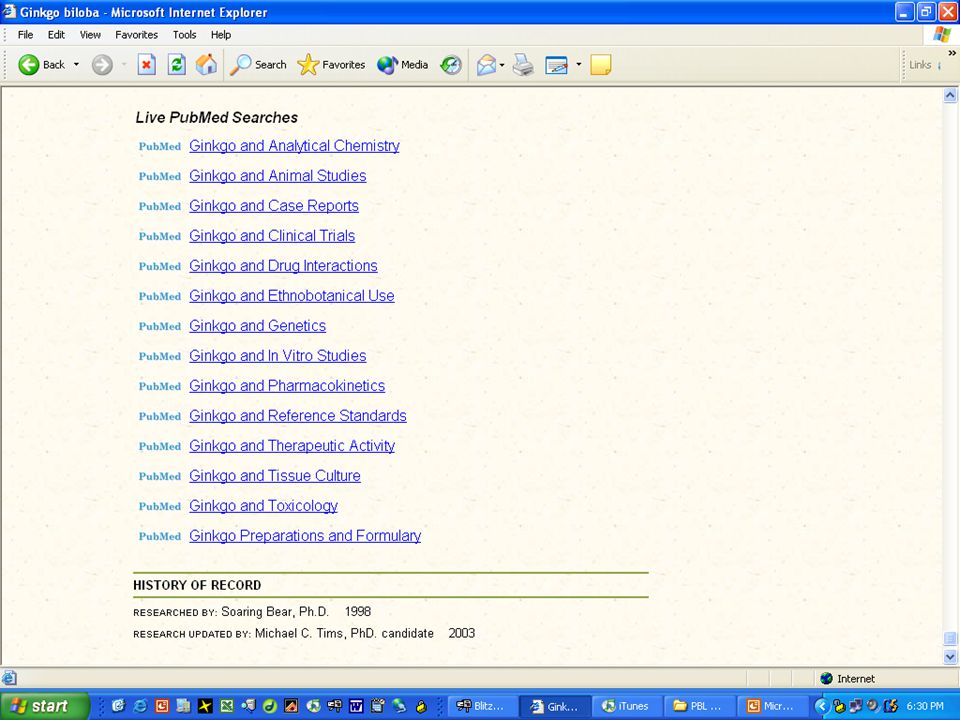
Task: Switch to iTunes in the taskbar
Action: (x=626, y=707)
